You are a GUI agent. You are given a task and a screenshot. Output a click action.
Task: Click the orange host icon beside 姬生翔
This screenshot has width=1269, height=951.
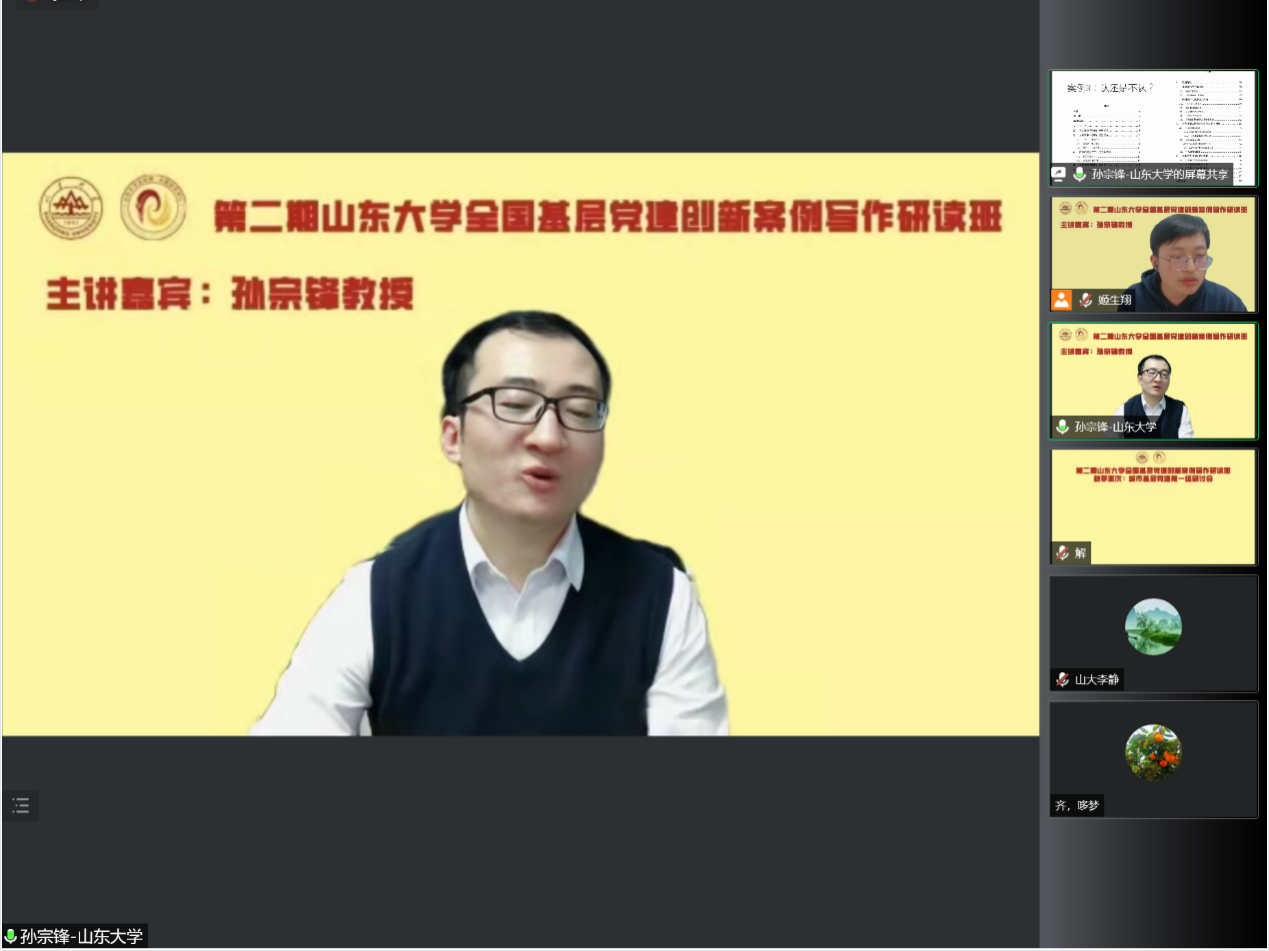point(1061,300)
